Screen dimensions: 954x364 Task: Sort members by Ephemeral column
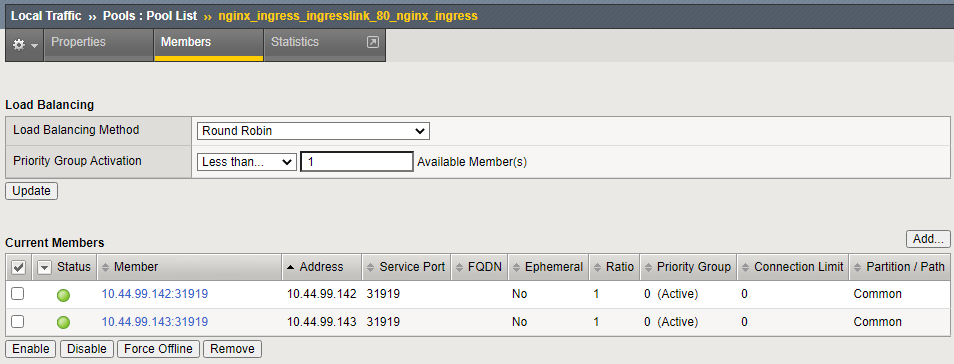coord(548,267)
